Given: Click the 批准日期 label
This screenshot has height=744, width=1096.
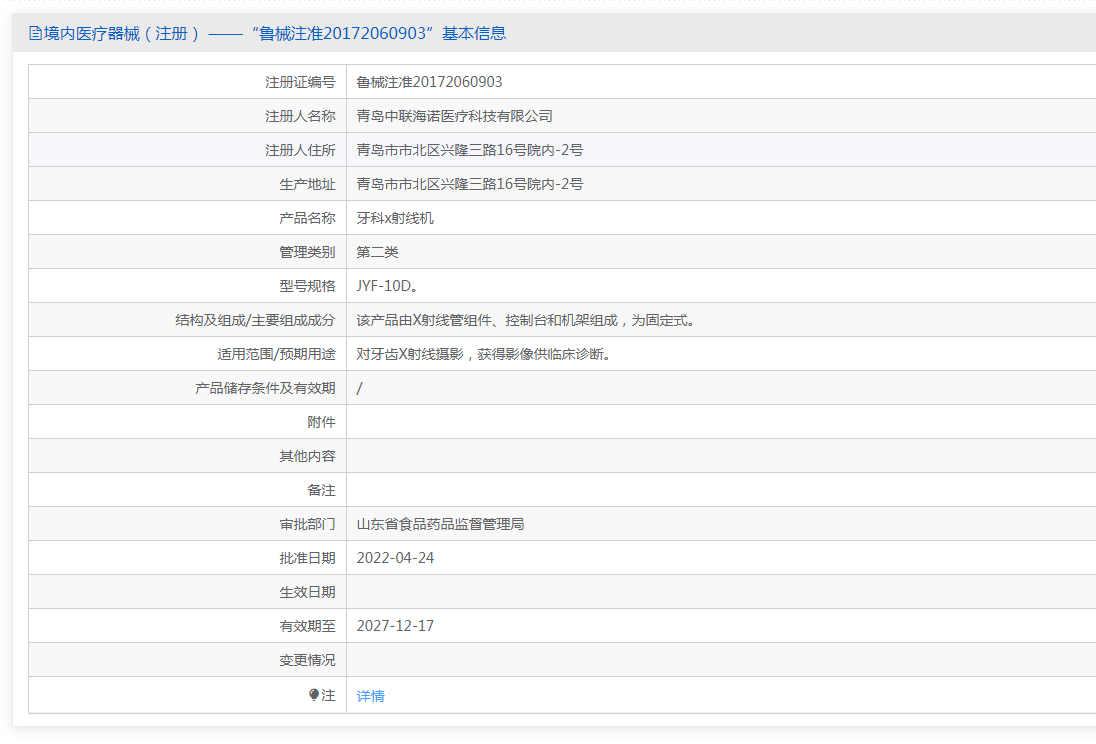Looking at the screenshot, I should [308, 558].
